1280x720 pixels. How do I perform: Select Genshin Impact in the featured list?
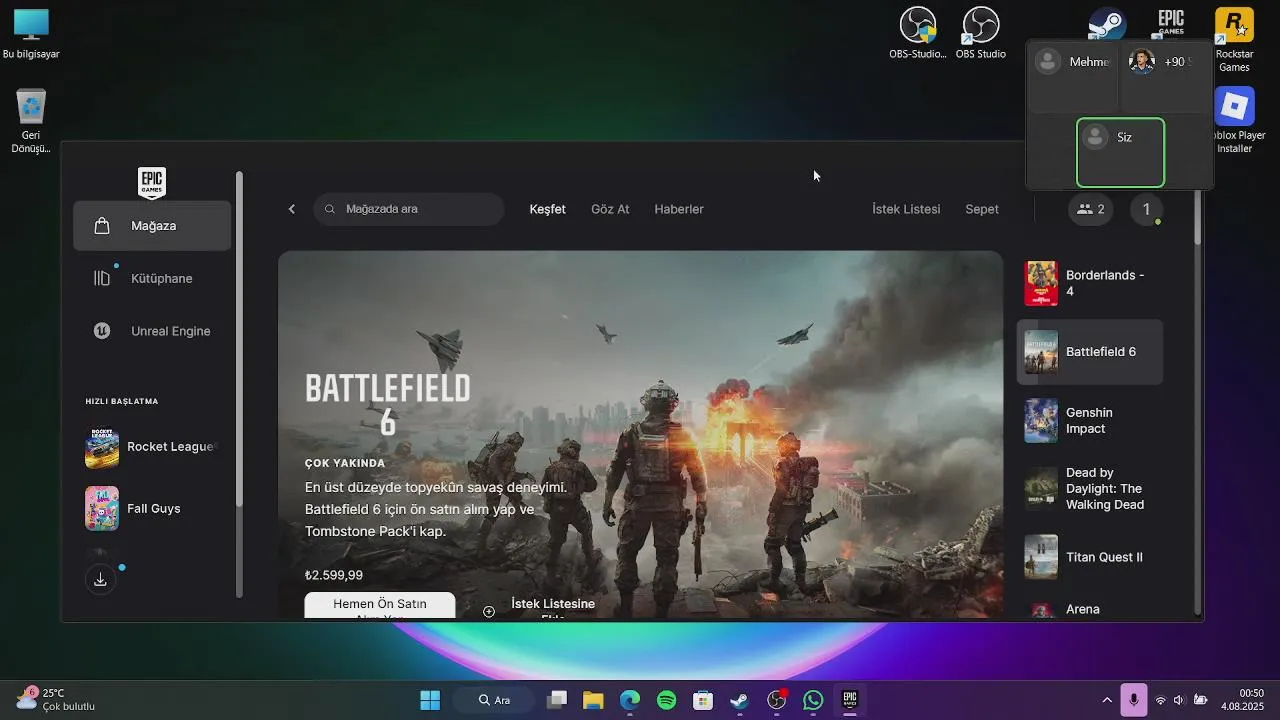pos(1090,420)
